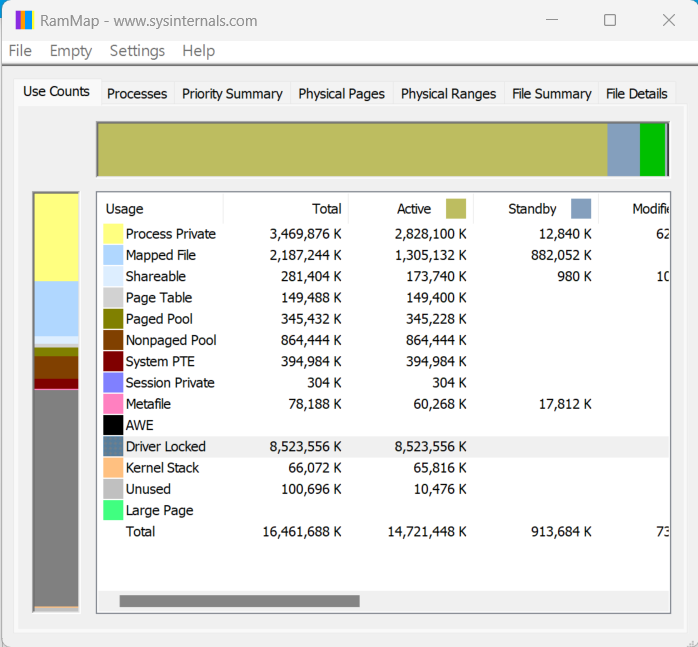The image size is (698, 647).
Task: Select the Large Page row label
Action: tap(159, 510)
